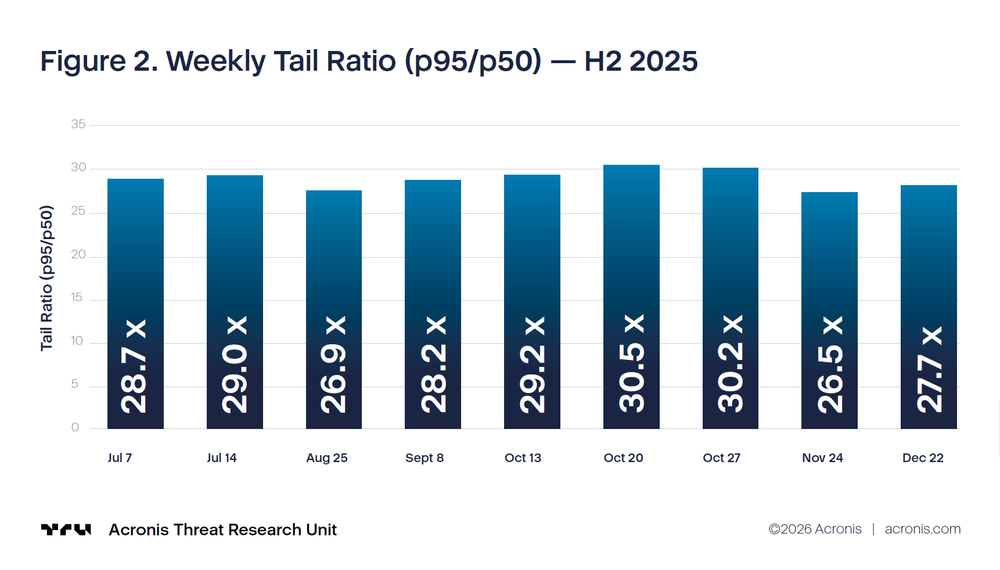Click the y-axis value 15
This screenshot has width=1000, height=570.
pos(77,298)
